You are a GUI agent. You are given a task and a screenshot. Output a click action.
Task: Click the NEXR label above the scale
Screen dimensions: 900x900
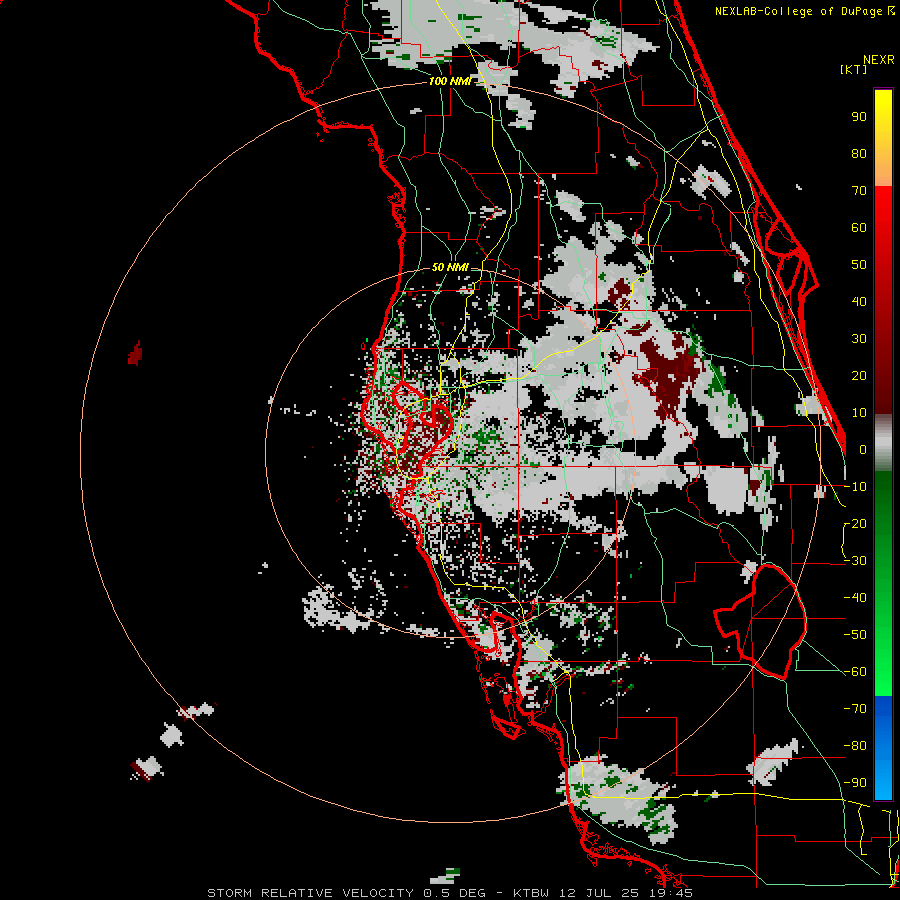[879, 60]
